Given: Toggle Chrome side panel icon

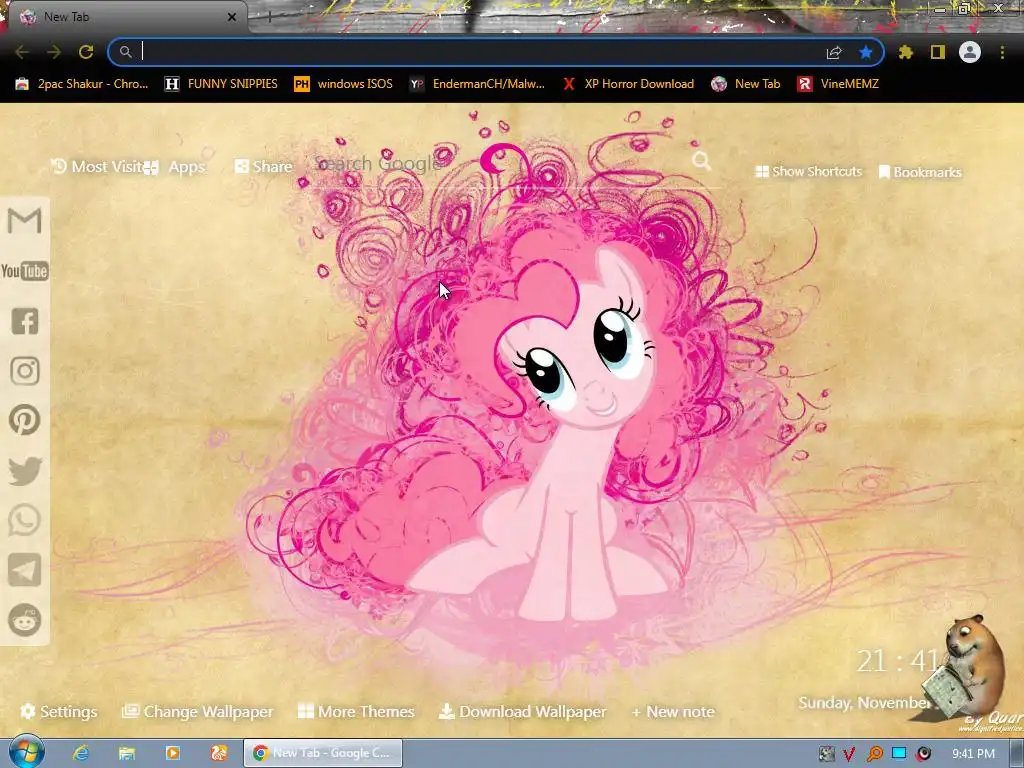Looking at the screenshot, I should (938, 52).
